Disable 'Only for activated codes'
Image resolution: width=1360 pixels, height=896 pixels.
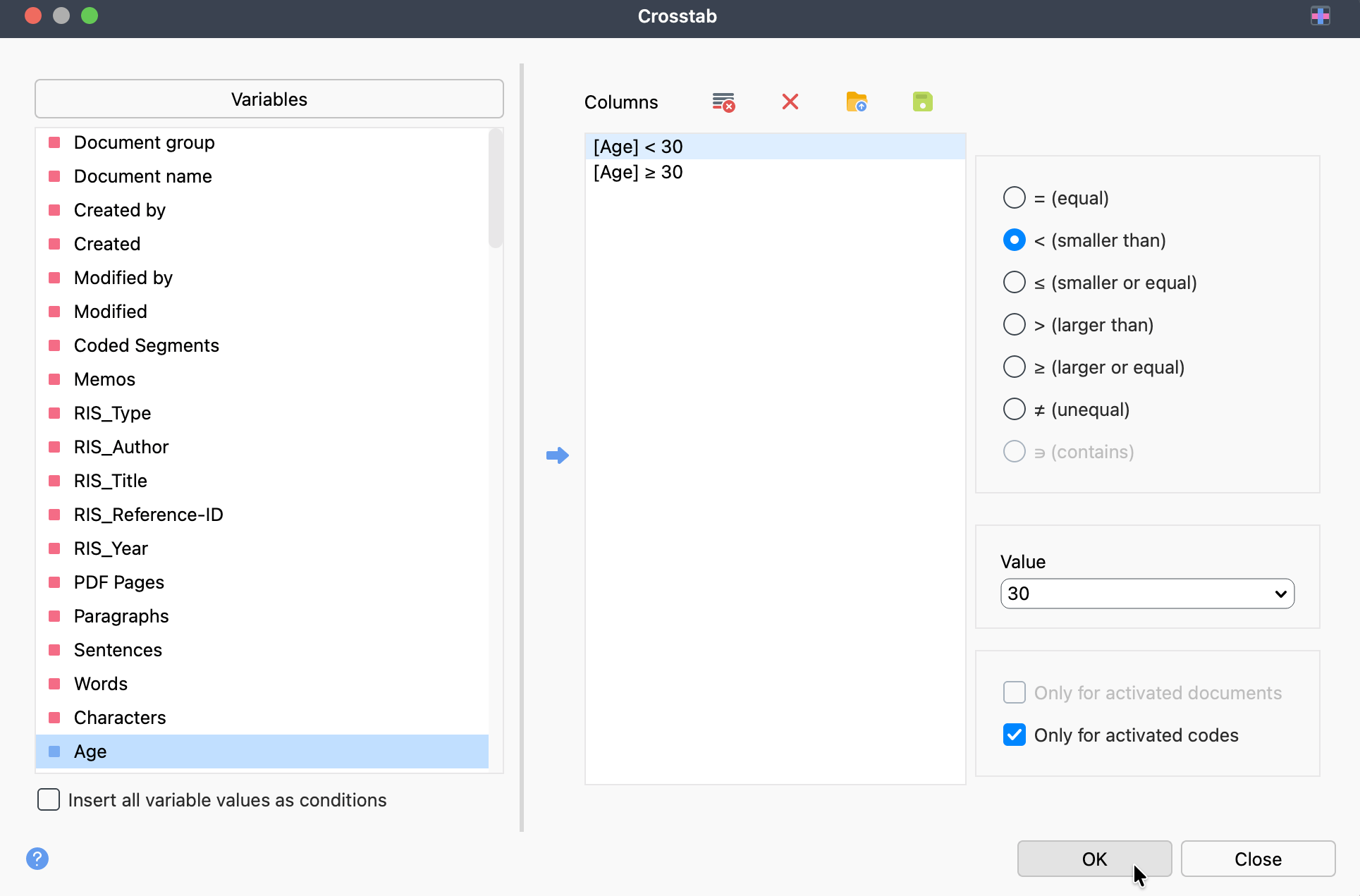(1015, 735)
